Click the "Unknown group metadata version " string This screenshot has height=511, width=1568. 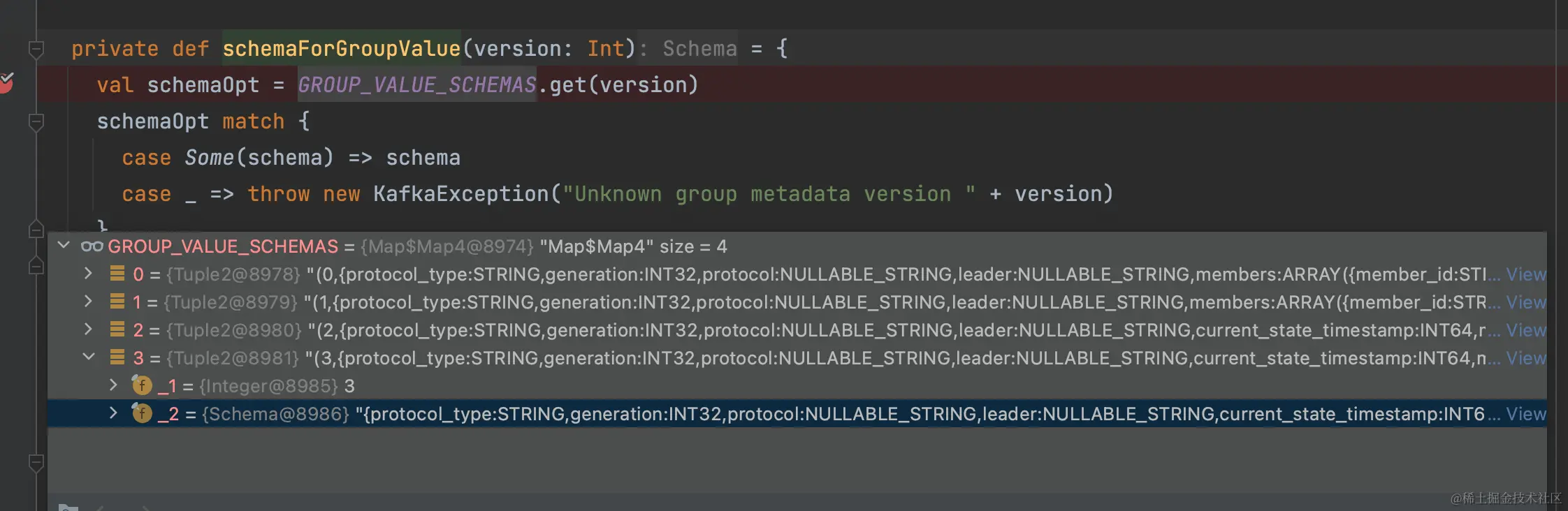(769, 193)
